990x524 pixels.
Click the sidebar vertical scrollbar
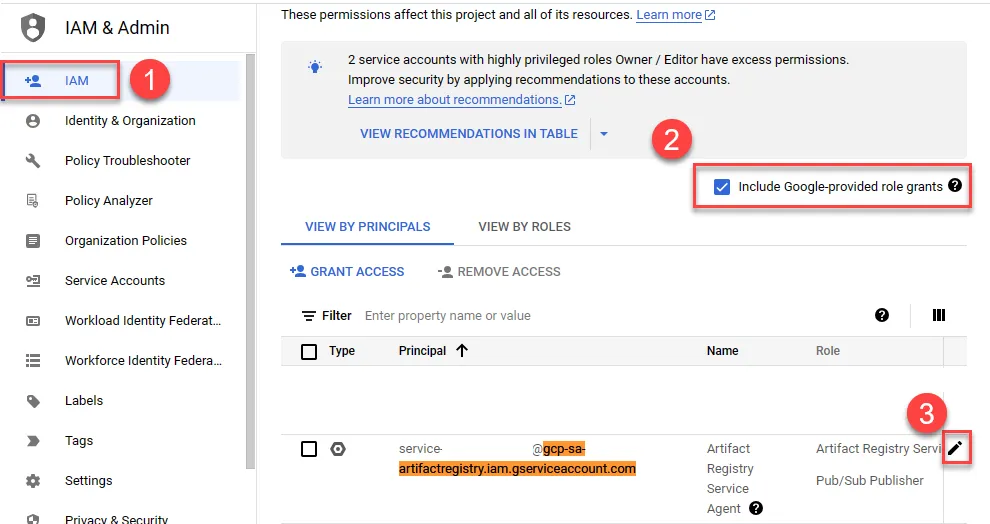coord(251,261)
